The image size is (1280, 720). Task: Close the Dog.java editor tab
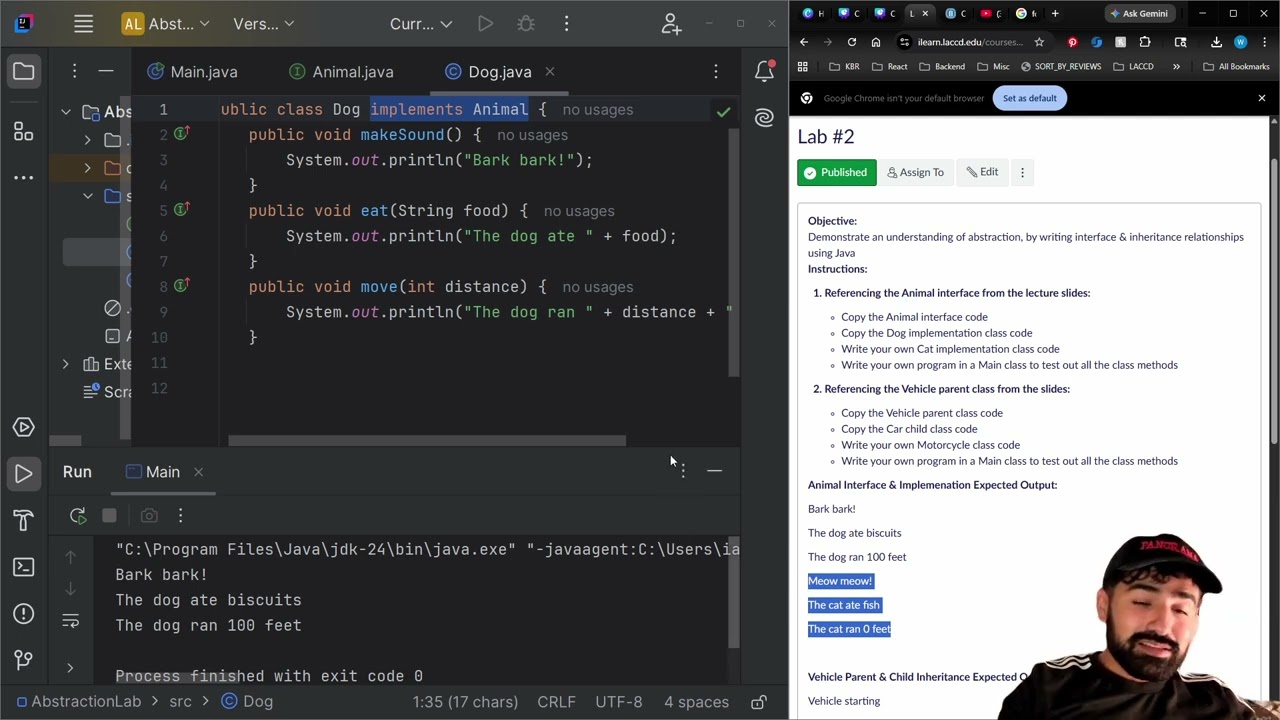[550, 72]
